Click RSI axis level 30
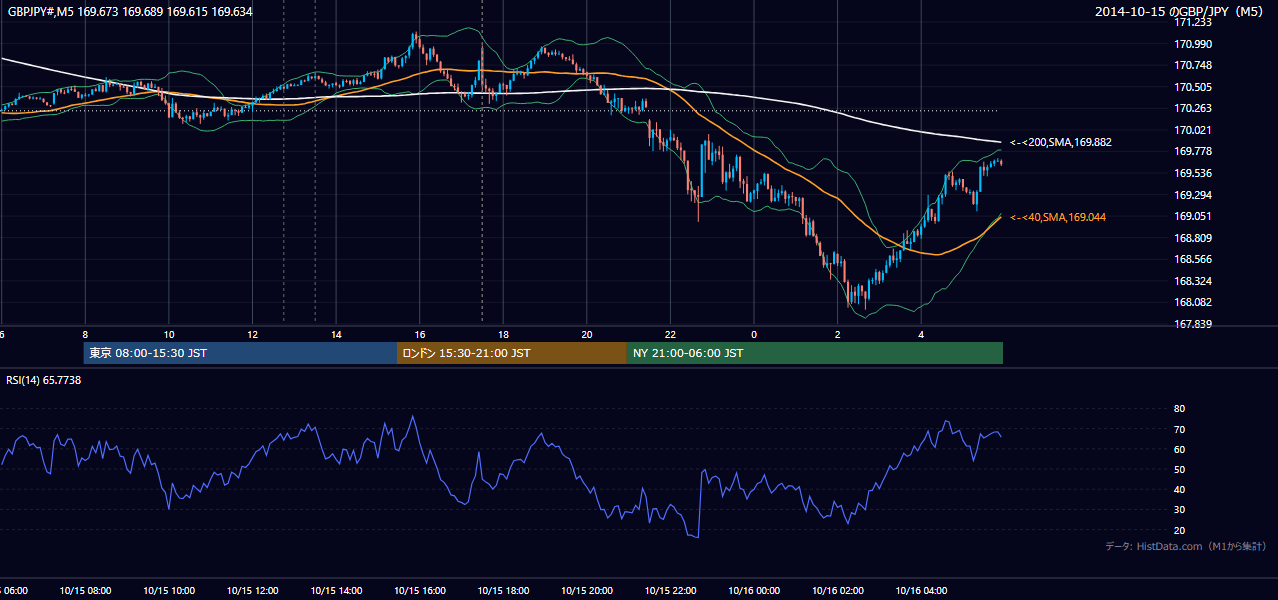1278x600 pixels. click(x=1180, y=510)
